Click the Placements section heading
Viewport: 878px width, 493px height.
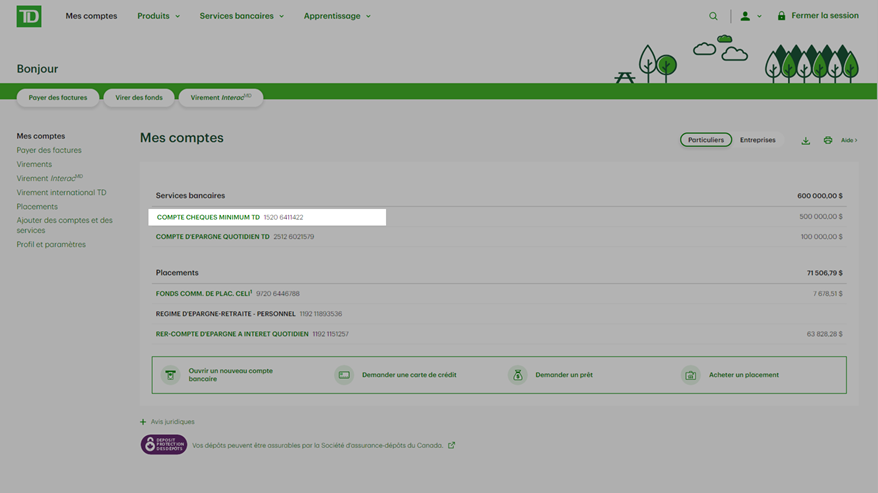point(177,273)
